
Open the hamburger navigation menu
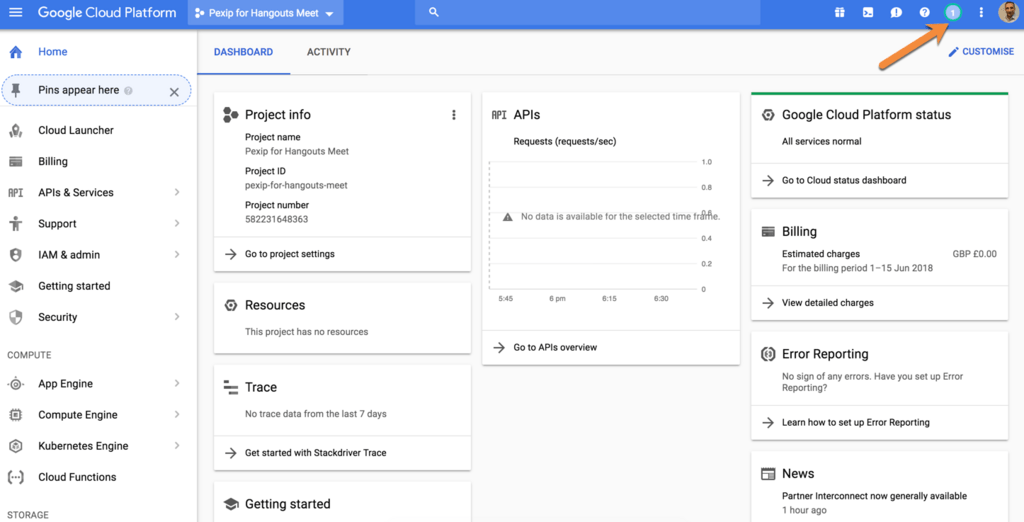(15, 12)
